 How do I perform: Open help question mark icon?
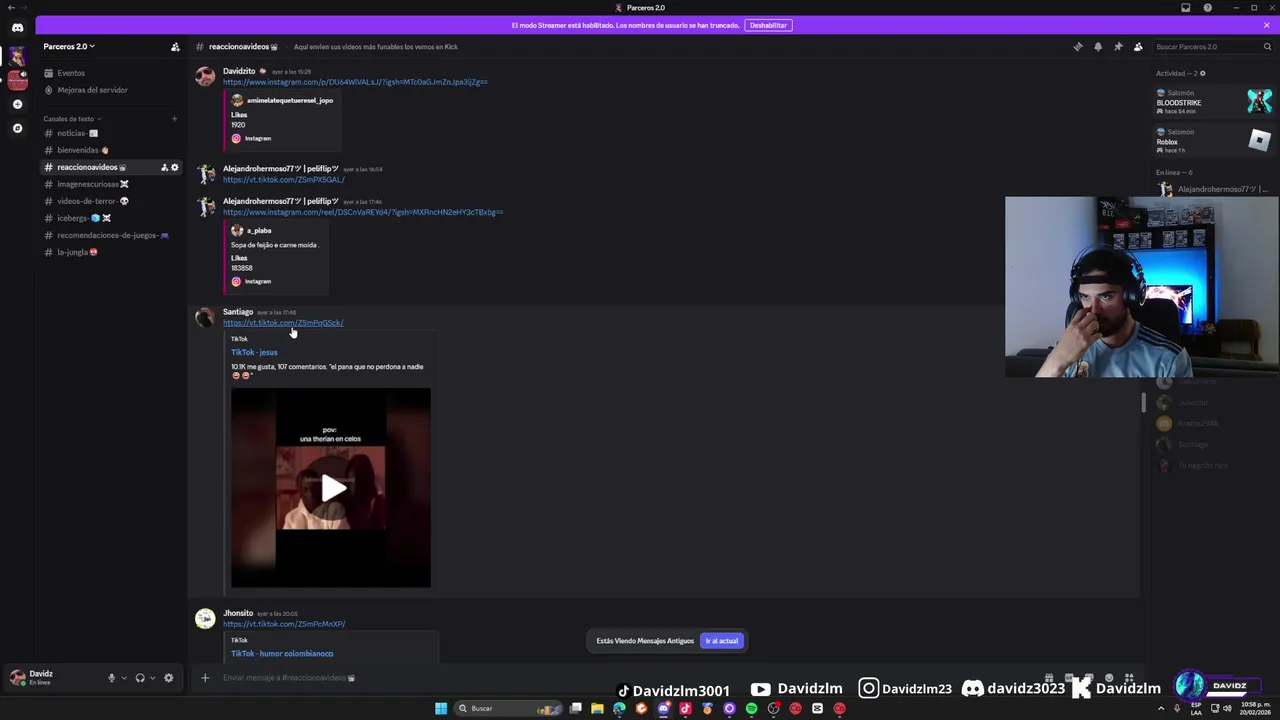[x=1208, y=8]
